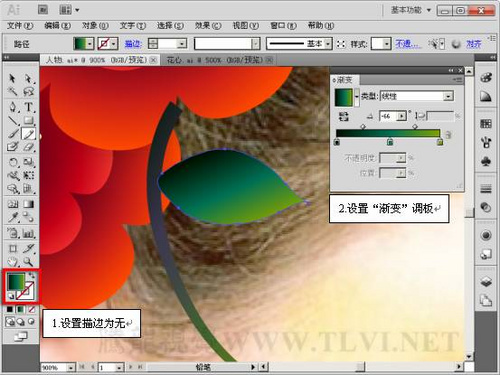
Task: Toggle the None stroke box in toolbox
Action: point(25,291)
